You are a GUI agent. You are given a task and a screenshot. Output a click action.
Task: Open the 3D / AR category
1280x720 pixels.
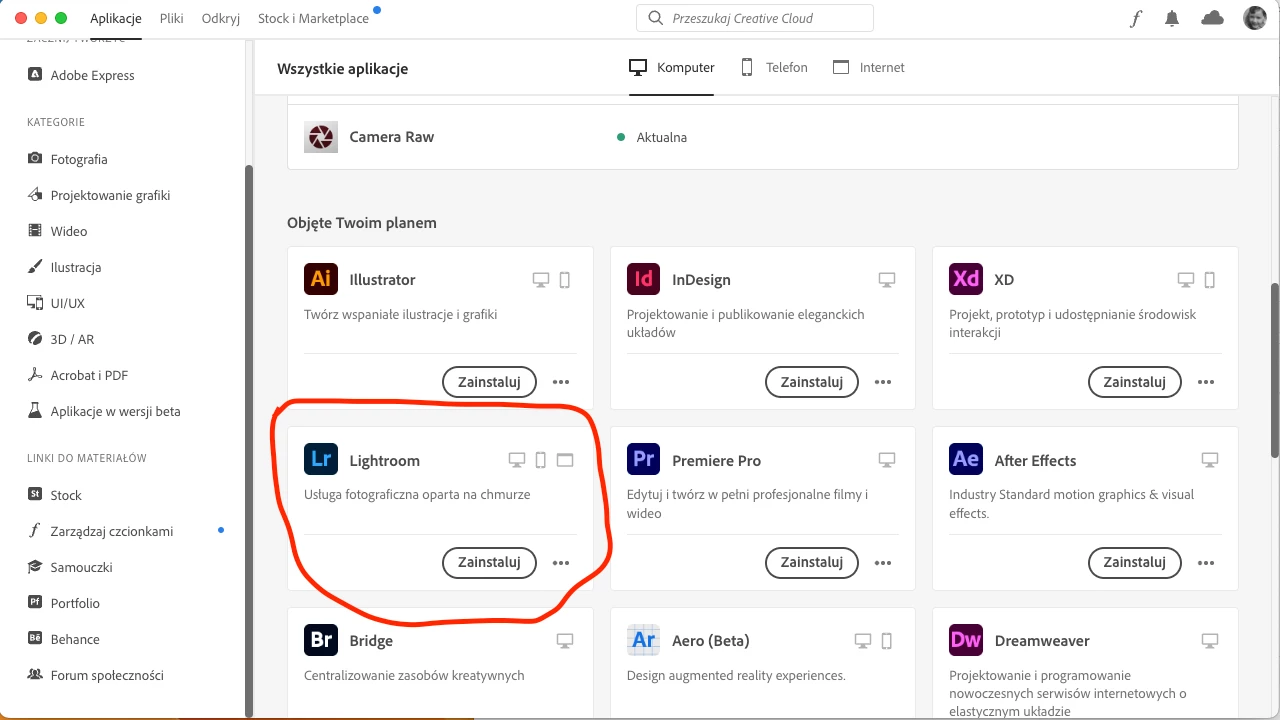pos(60,339)
